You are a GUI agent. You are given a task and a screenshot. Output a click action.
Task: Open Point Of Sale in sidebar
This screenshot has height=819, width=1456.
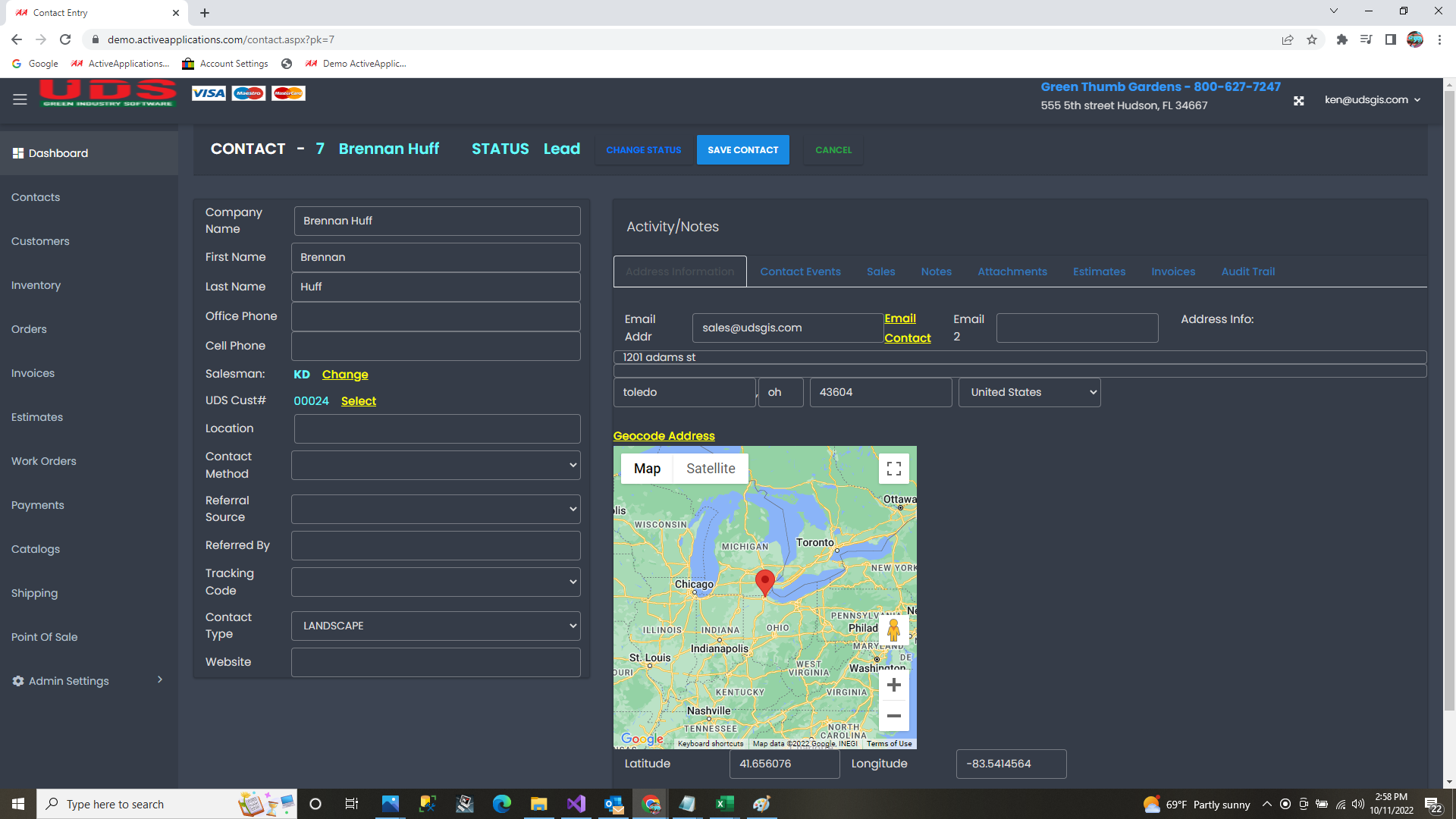pos(44,637)
